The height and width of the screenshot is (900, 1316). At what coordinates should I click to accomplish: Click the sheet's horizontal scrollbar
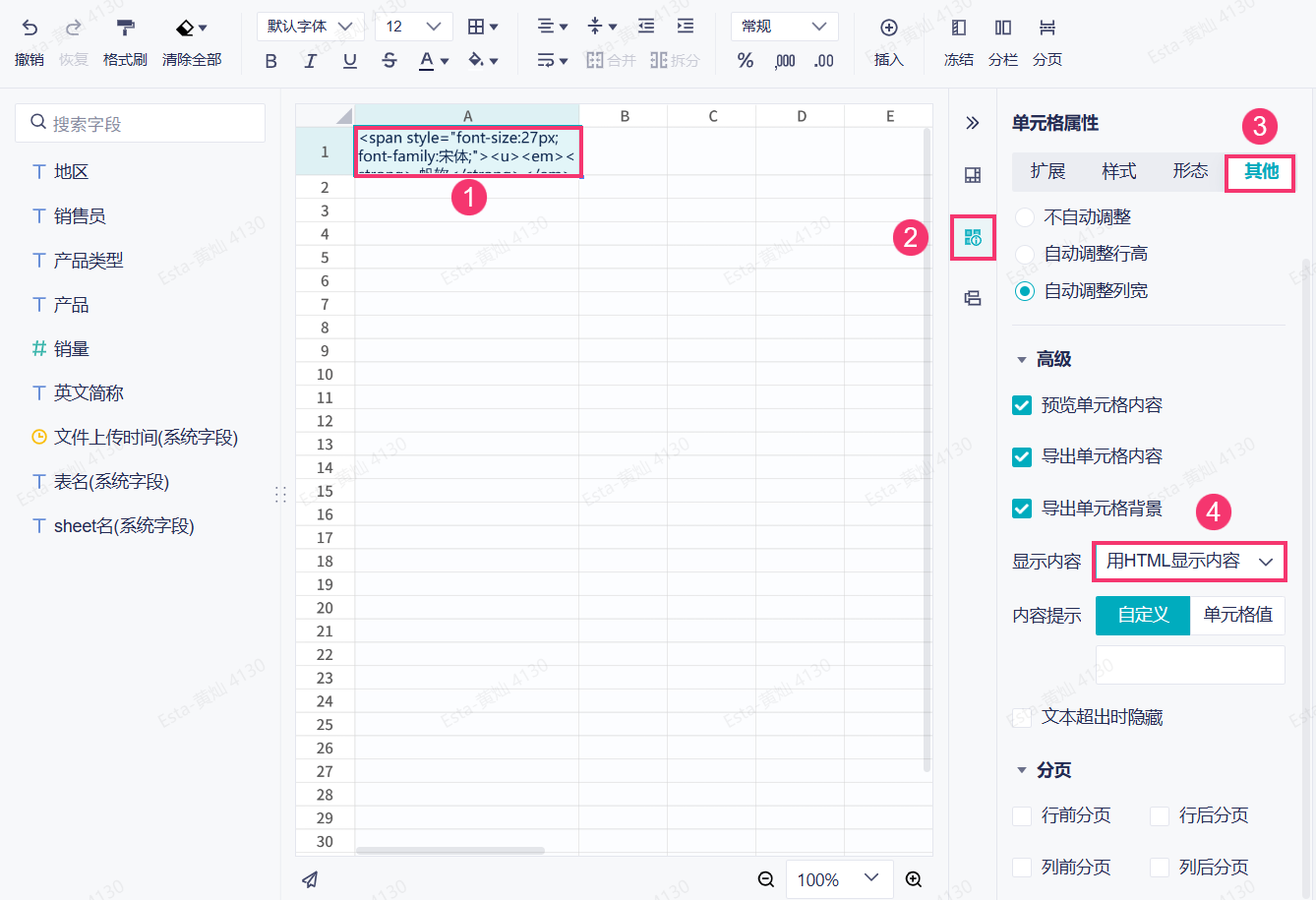[x=450, y=851]
